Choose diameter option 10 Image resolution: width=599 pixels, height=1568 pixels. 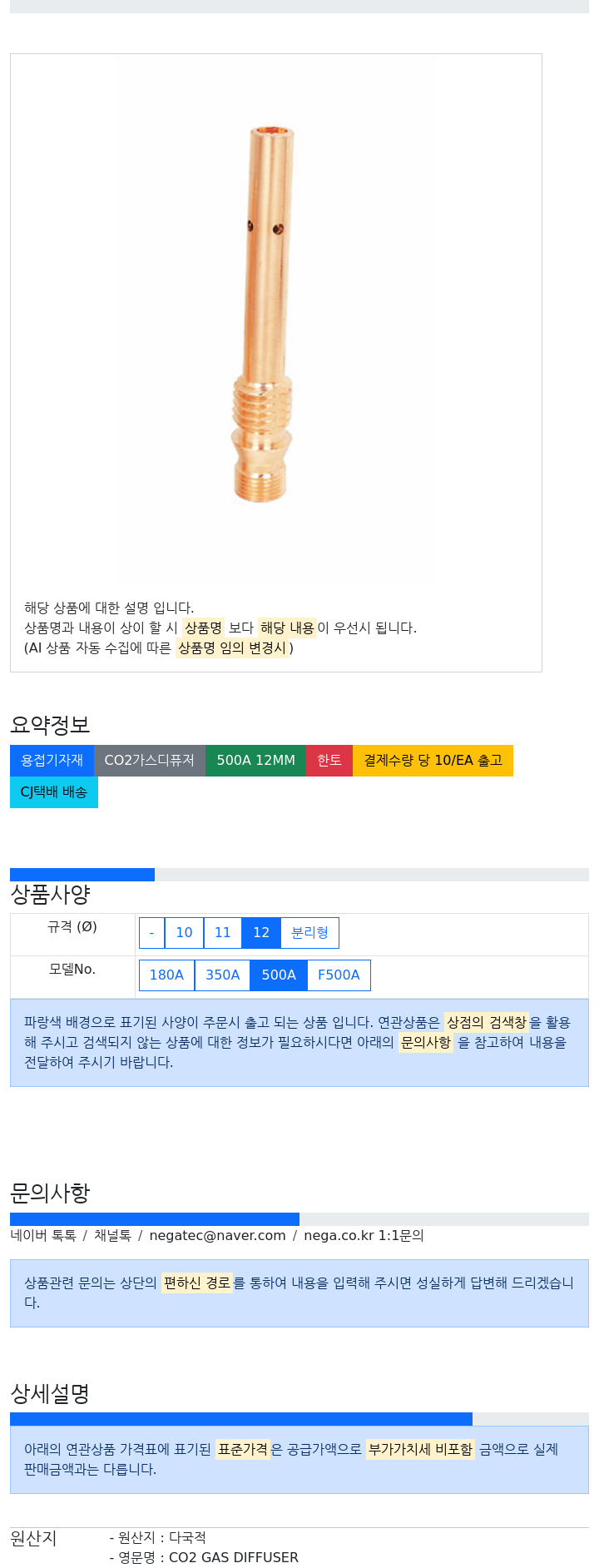tap(184, 933)
